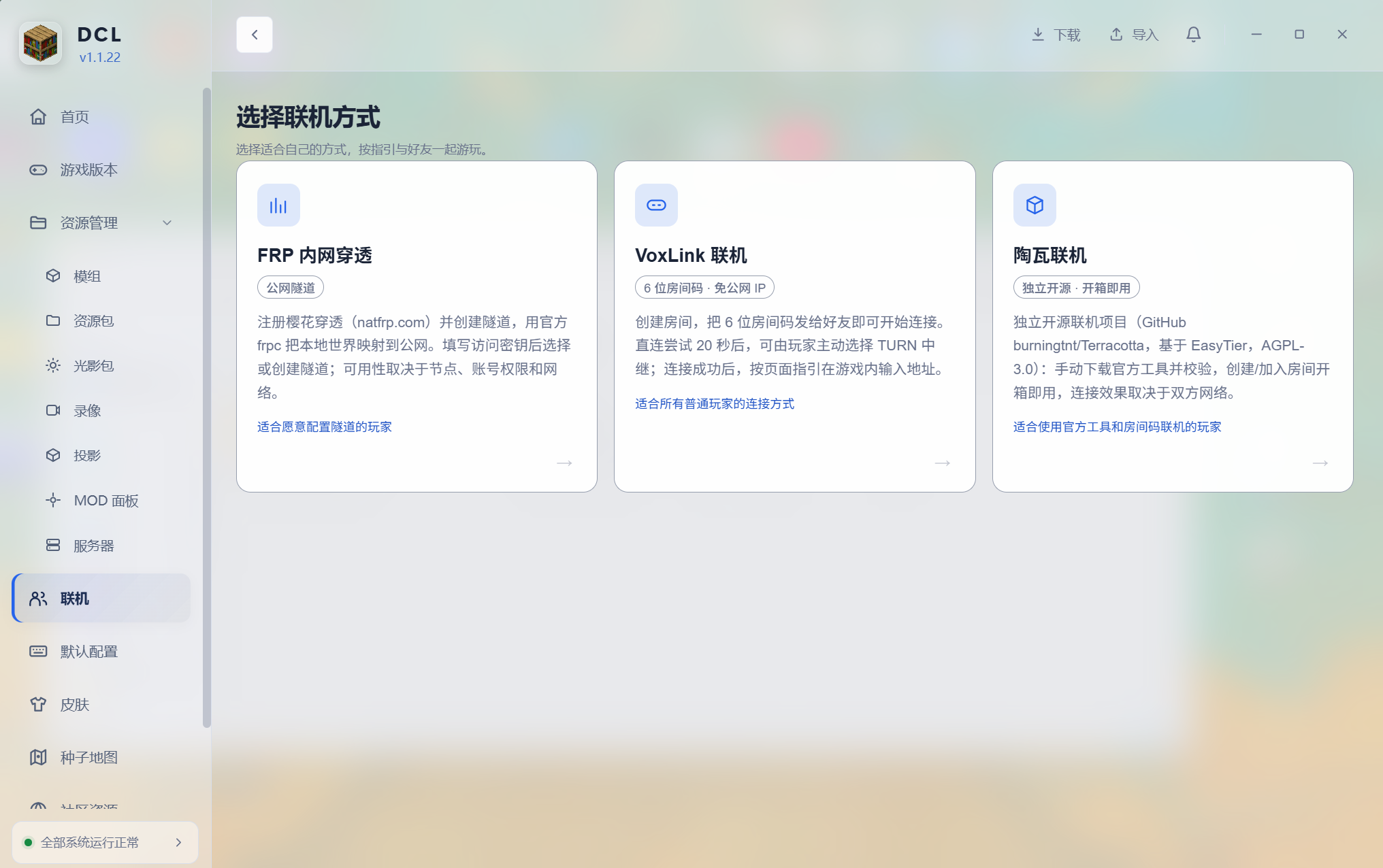The height and width of the screenshot is (868, 1383).
Task: Click the 陶瓦联机 cube icon
Action: tap(1035, 205)
